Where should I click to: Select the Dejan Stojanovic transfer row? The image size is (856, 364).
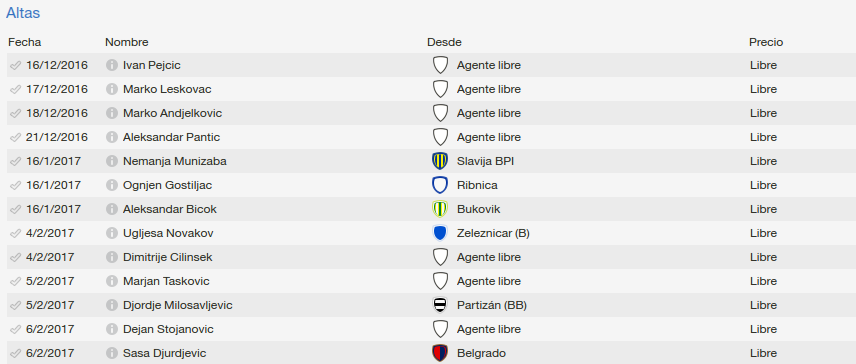click(x=431, y=329)
